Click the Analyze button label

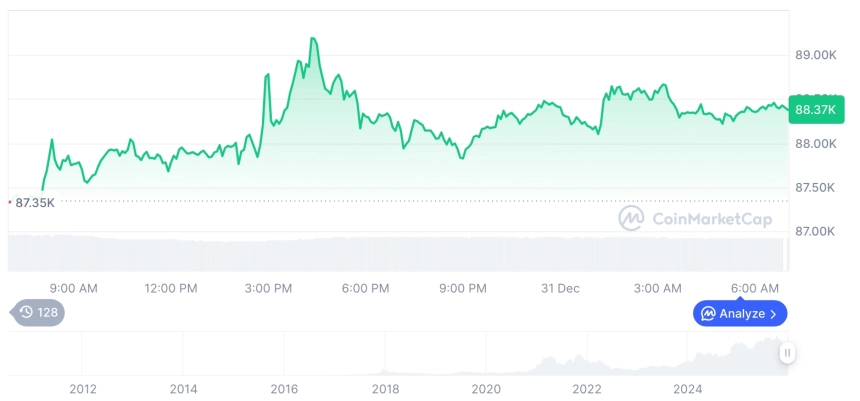coord(742,314)
